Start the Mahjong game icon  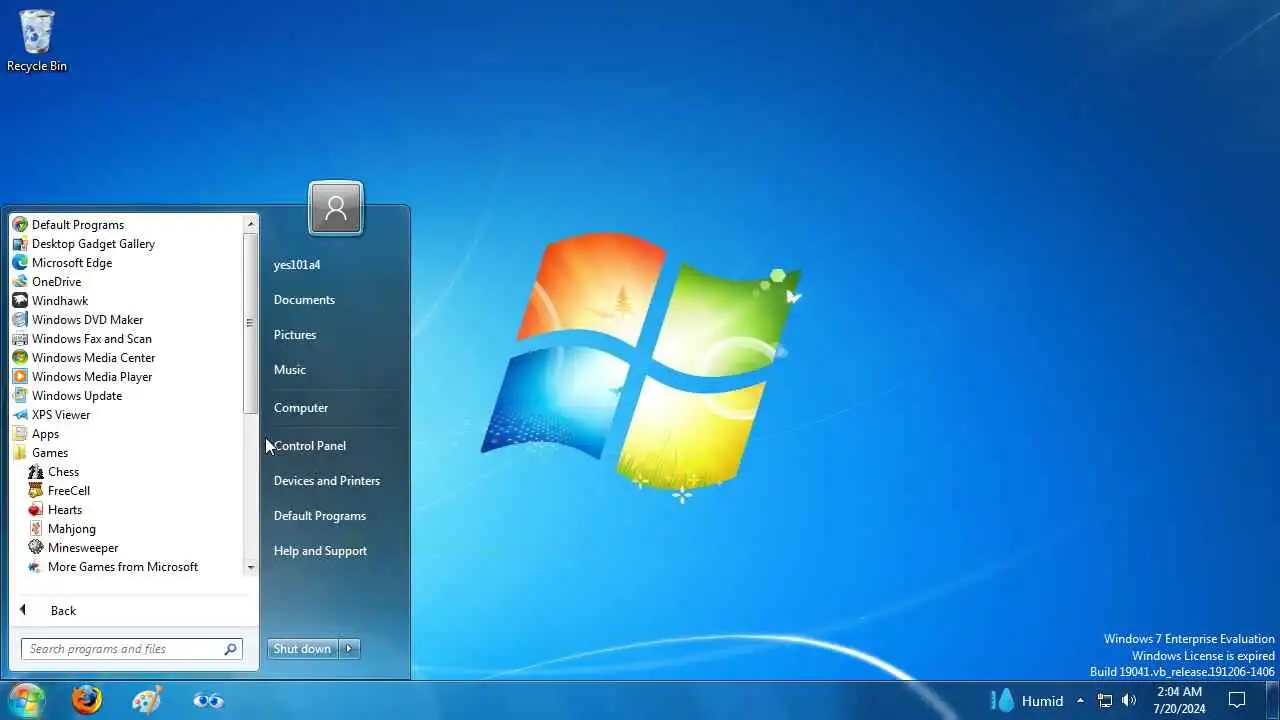coord(36,529)
